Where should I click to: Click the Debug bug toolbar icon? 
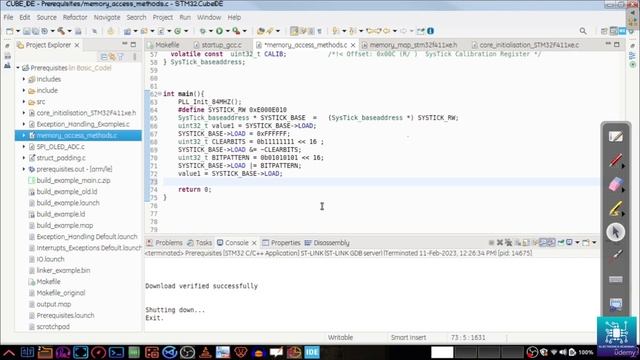pyautogui.click(x=202, y=31)
